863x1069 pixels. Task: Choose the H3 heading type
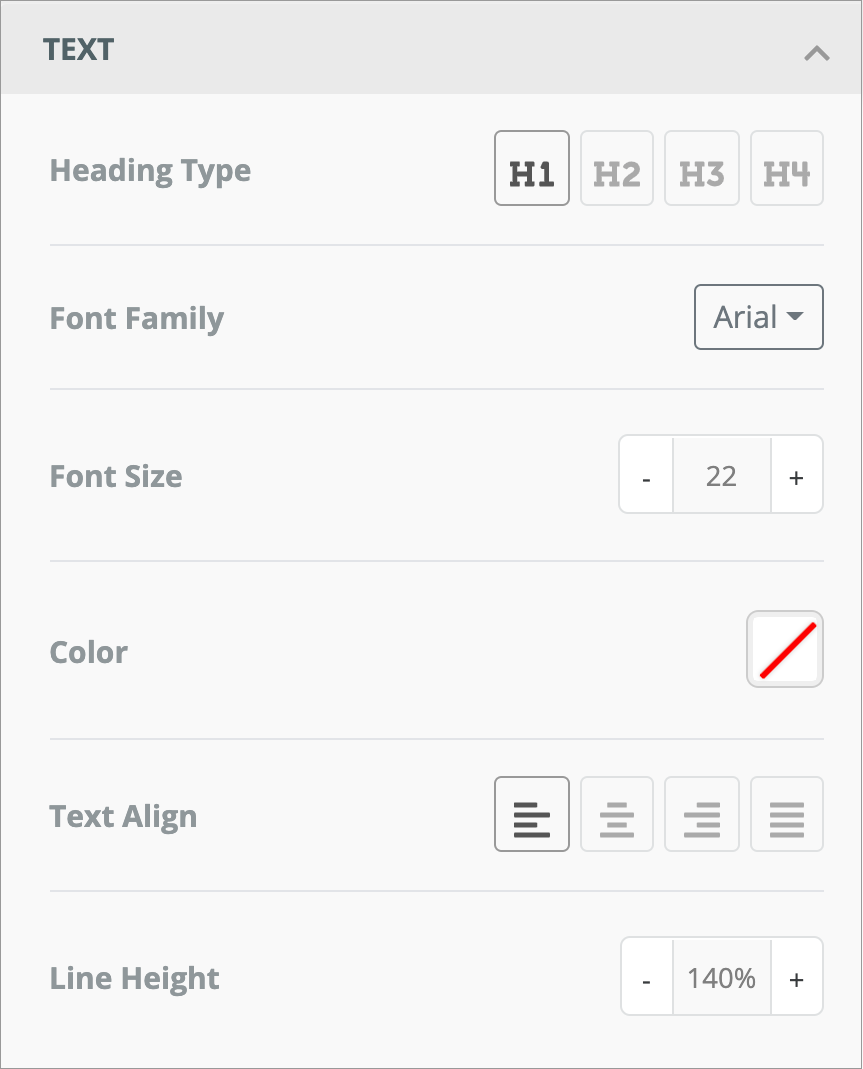[702, 169]
